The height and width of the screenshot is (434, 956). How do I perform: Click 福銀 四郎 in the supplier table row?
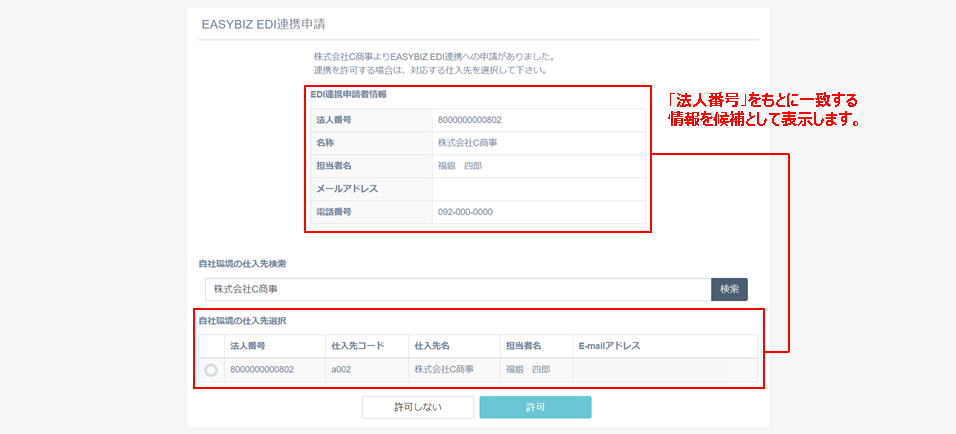tap(528, 369)
